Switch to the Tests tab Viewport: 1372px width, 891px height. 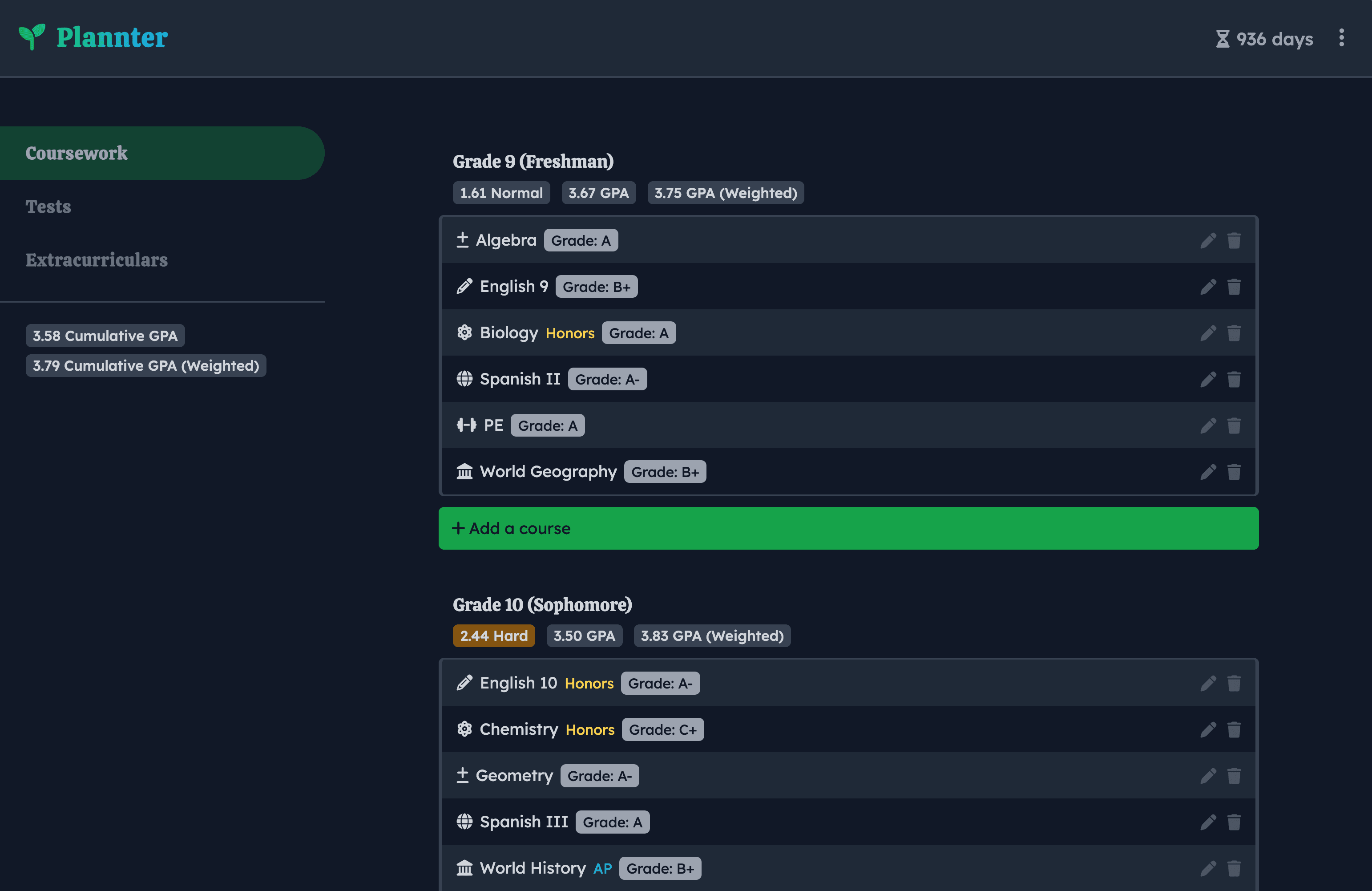[x=48, y=207]
